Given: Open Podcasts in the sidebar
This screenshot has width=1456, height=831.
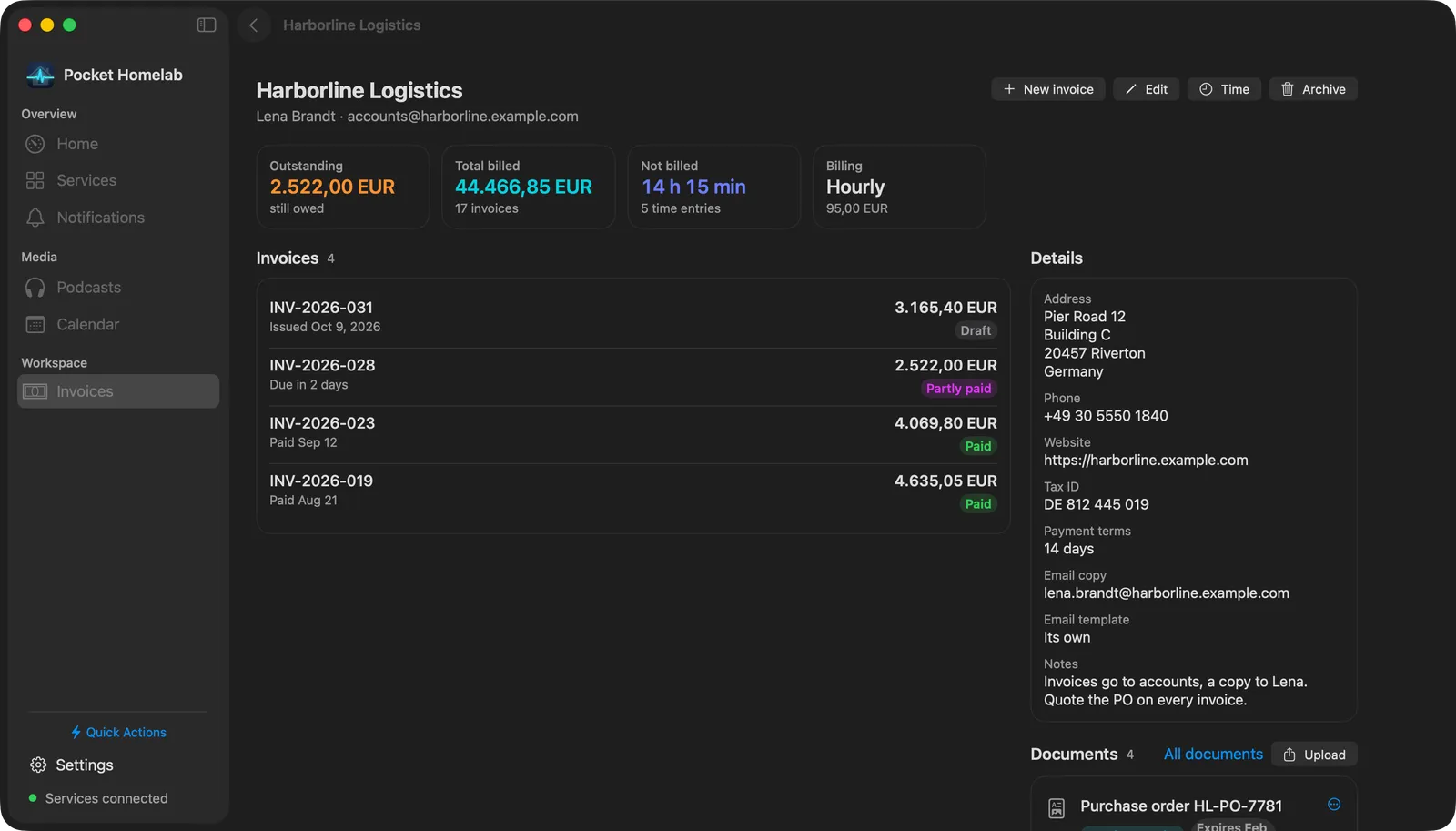Looking at the screenshot, I should tap(118, 288).
